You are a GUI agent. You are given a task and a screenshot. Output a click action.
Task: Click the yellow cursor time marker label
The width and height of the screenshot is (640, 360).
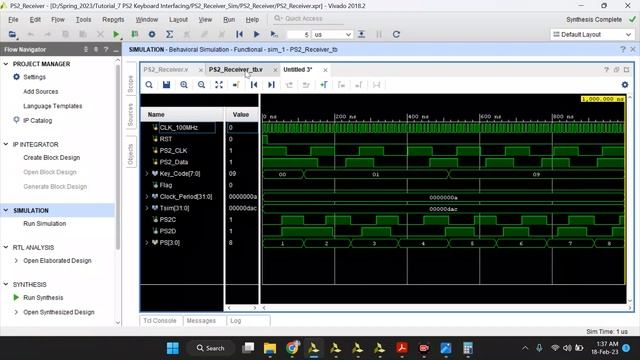click(x=603, y=99)
